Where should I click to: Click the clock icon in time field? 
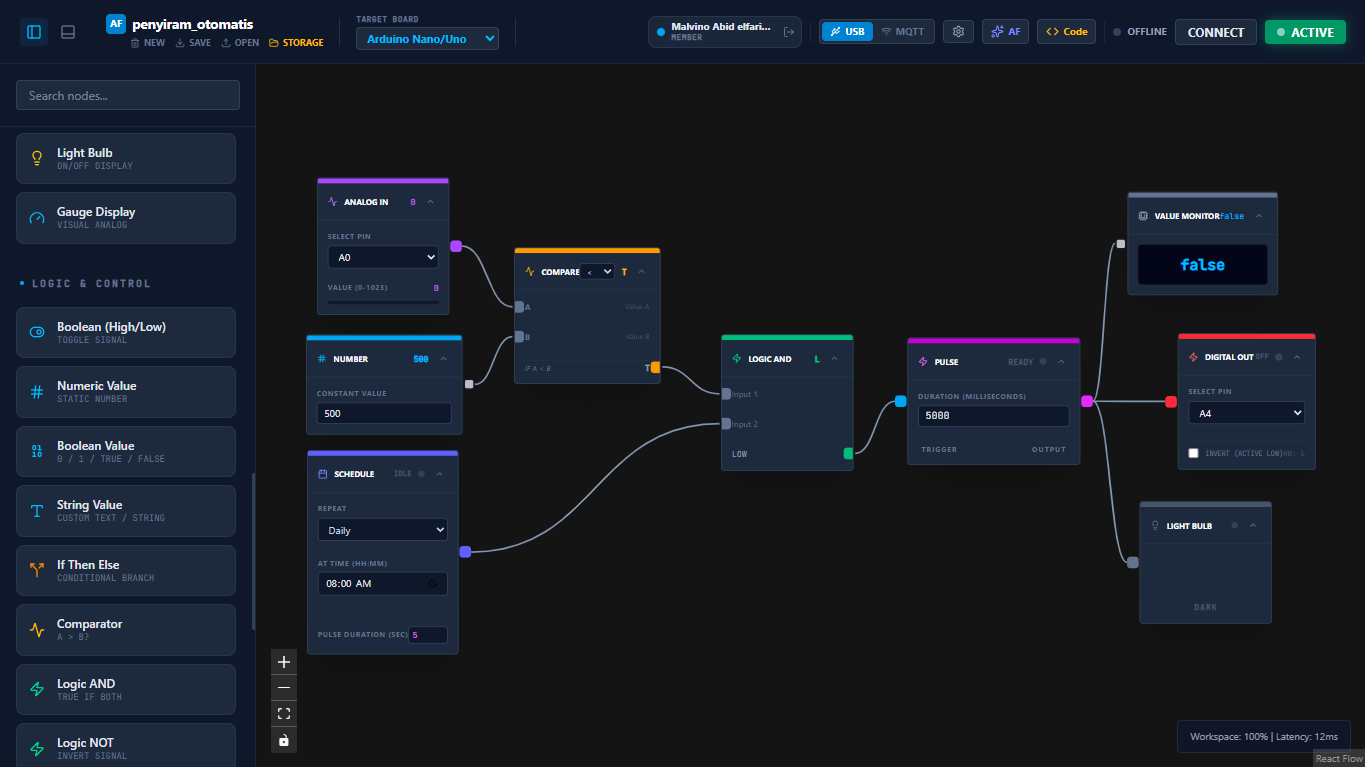(x=433, y=583)
